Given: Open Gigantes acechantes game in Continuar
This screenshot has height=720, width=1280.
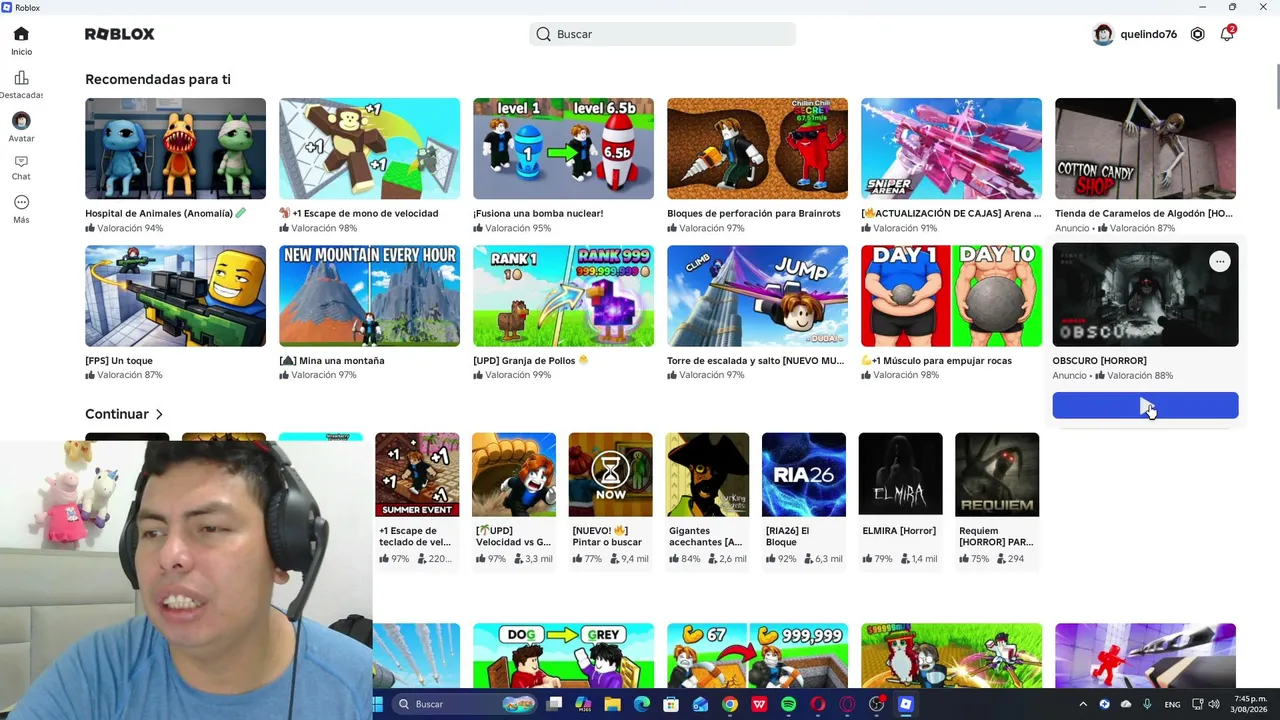Looking at the screenshot, I should coord(707,475).
